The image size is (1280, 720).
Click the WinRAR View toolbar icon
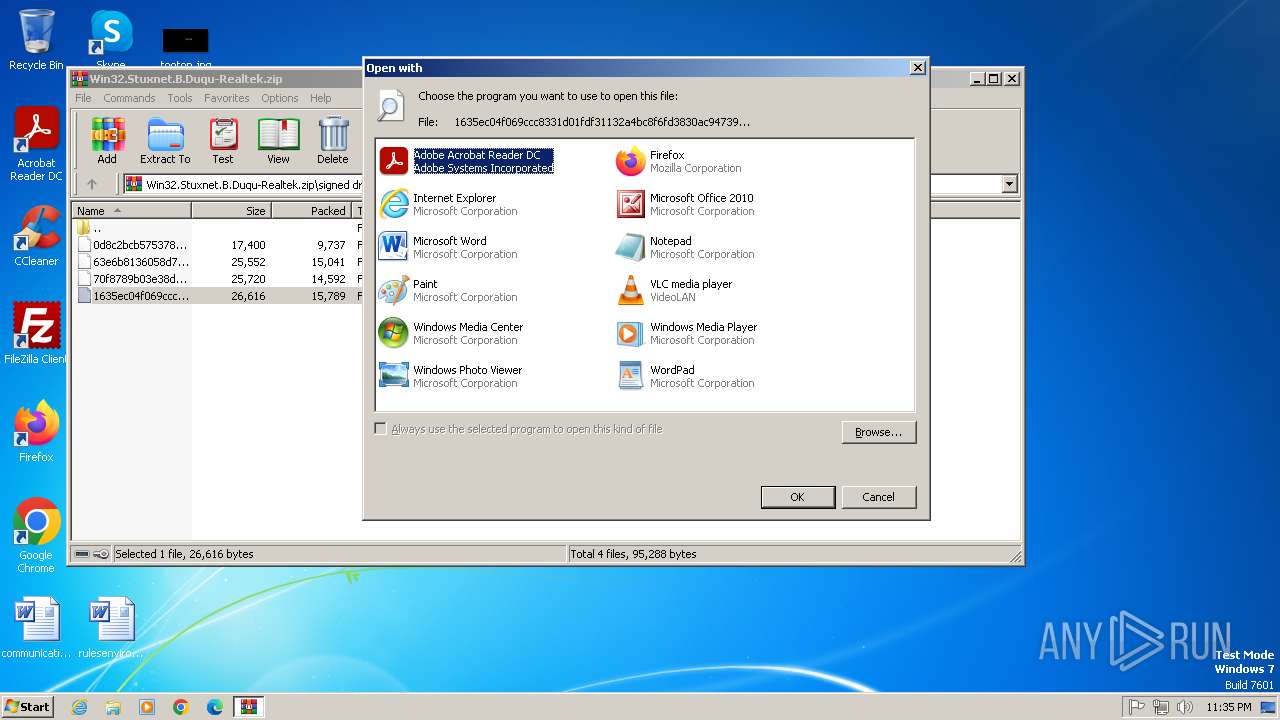[278, 141]
